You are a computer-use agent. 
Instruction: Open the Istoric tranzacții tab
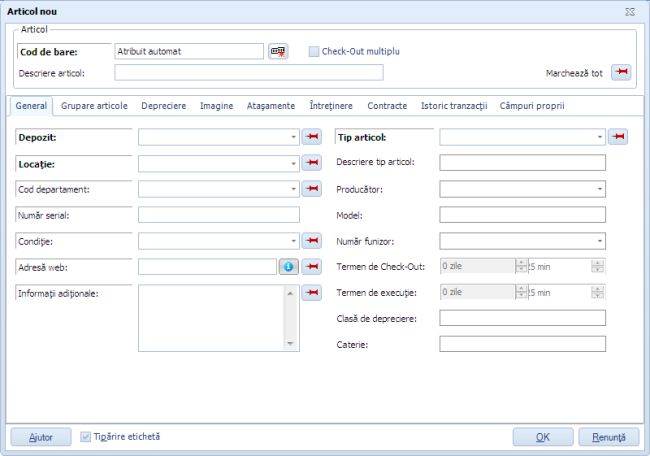click(x=453, y=105)
